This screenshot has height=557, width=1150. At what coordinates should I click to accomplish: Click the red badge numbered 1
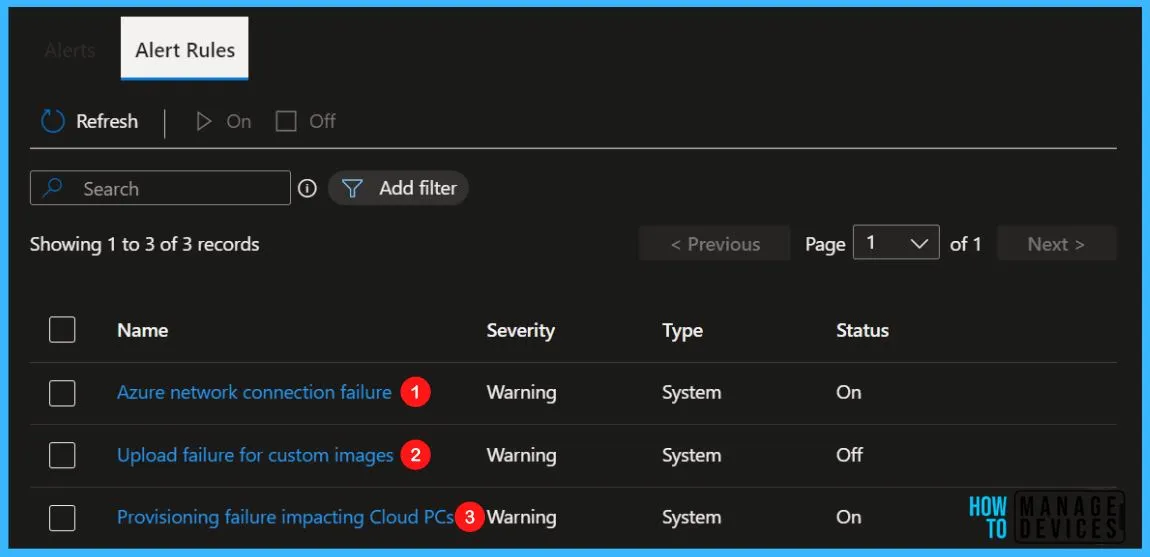tap(414, 393)
